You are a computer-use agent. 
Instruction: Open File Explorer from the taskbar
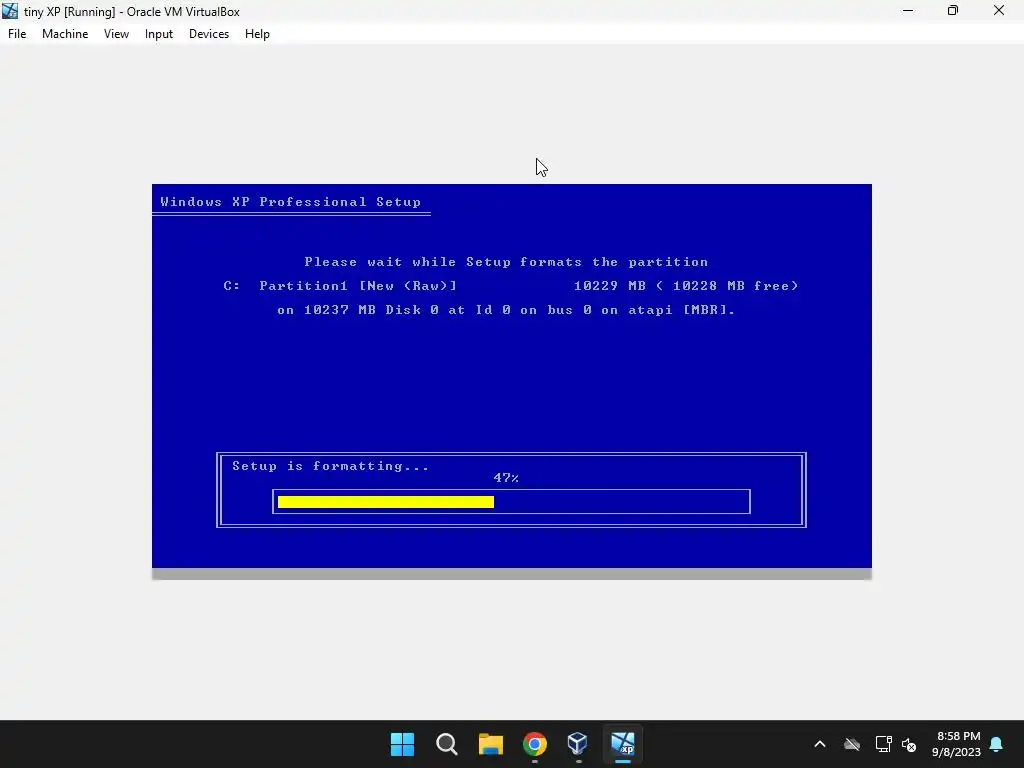pyautogui.click(x=490, y=744)
